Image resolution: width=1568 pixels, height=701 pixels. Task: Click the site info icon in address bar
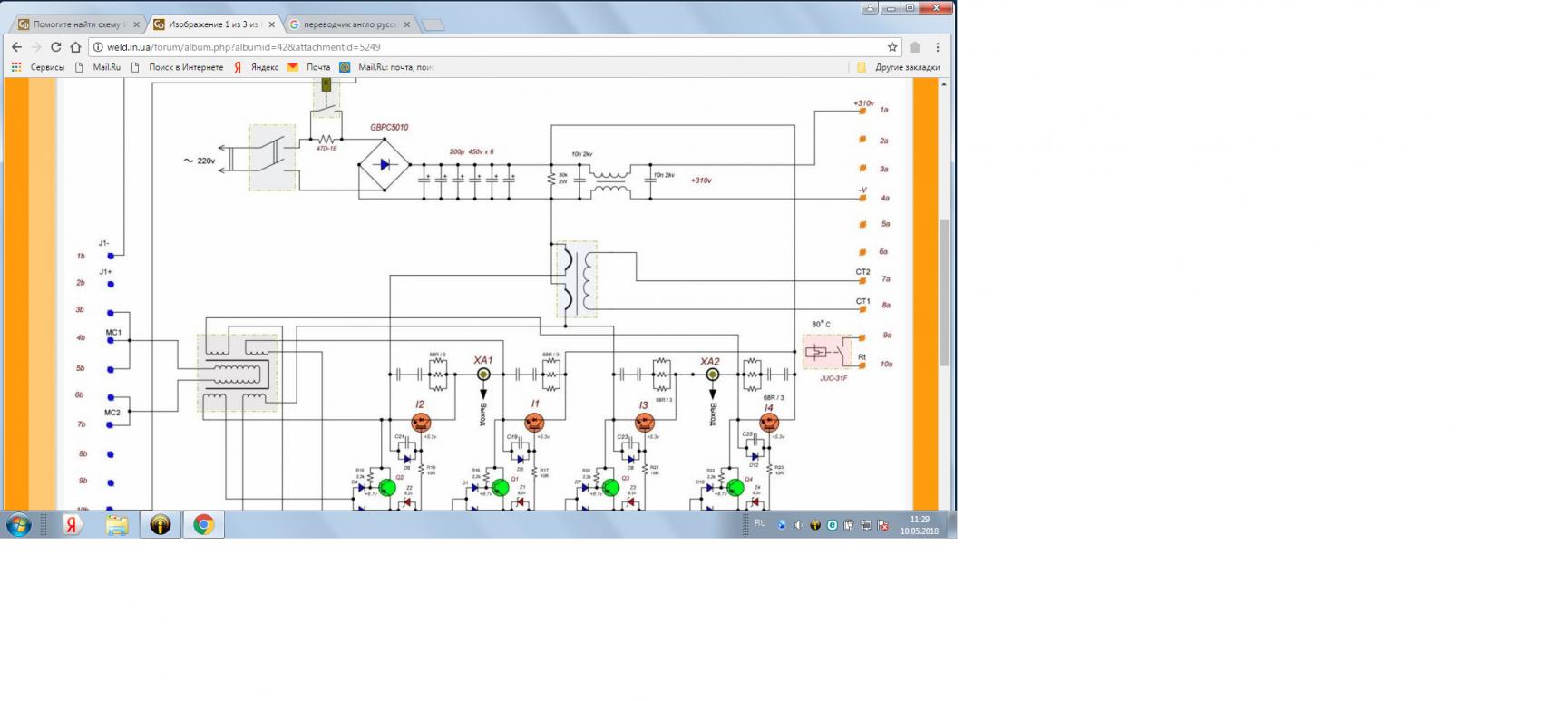coord(98,47)
